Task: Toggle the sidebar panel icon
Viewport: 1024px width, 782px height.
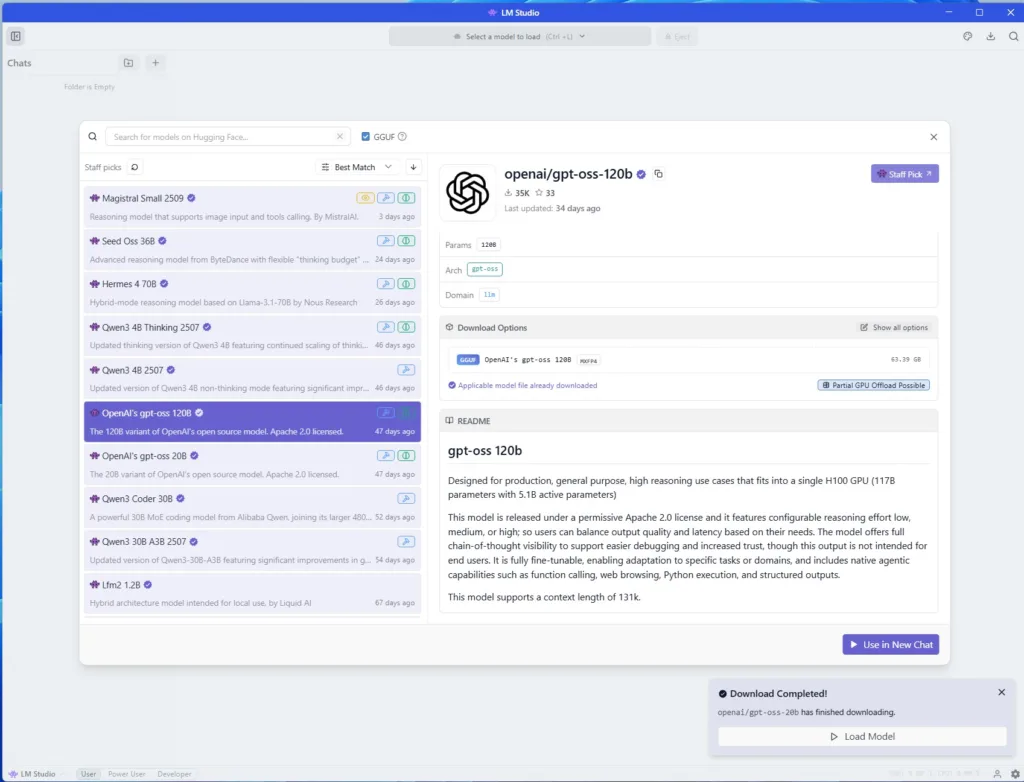Action: [16, 37]
